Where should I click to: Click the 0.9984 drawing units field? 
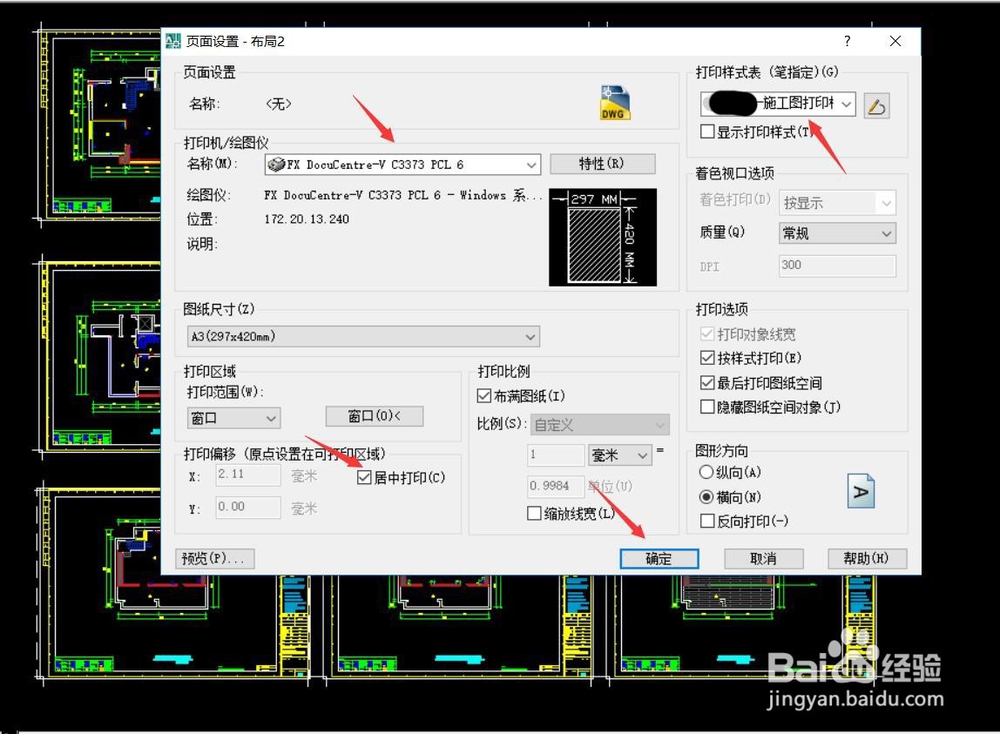pos(555,486)
